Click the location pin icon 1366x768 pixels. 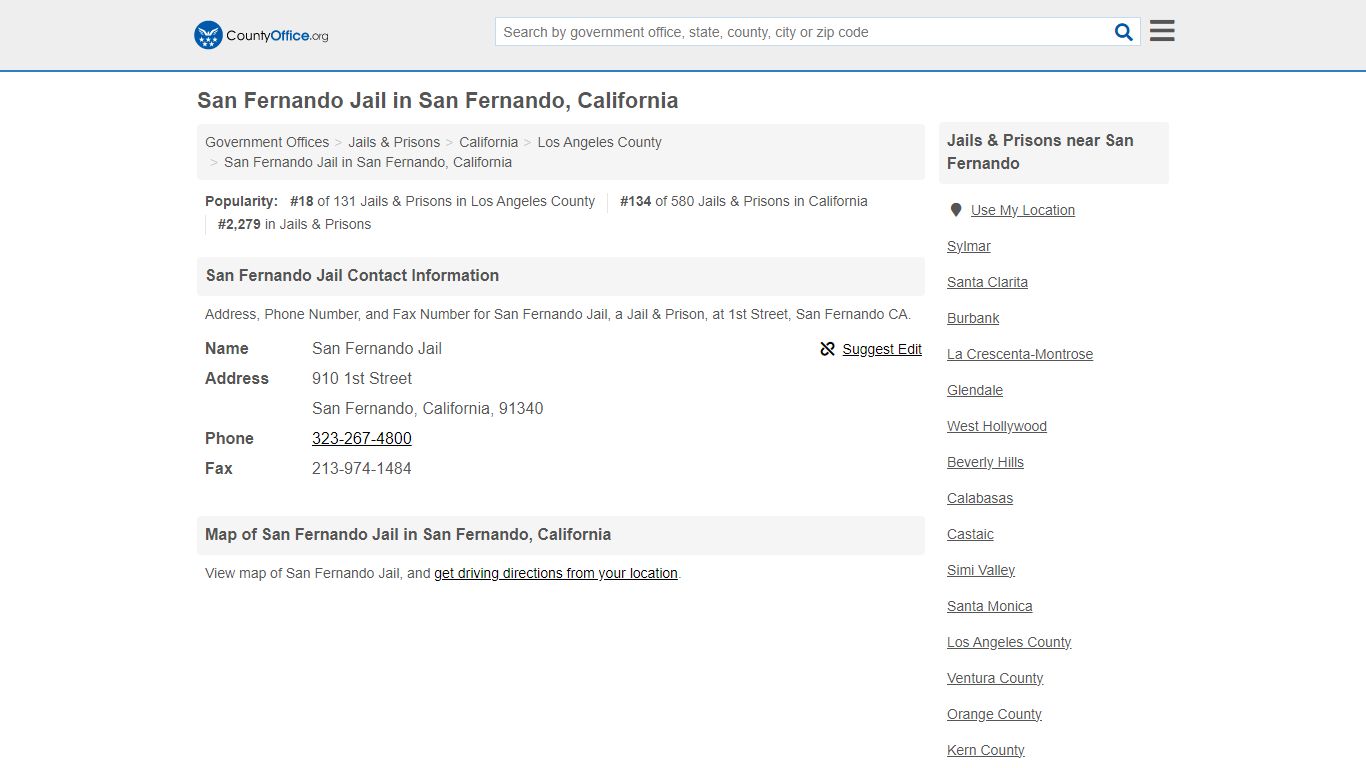point(956,210)
